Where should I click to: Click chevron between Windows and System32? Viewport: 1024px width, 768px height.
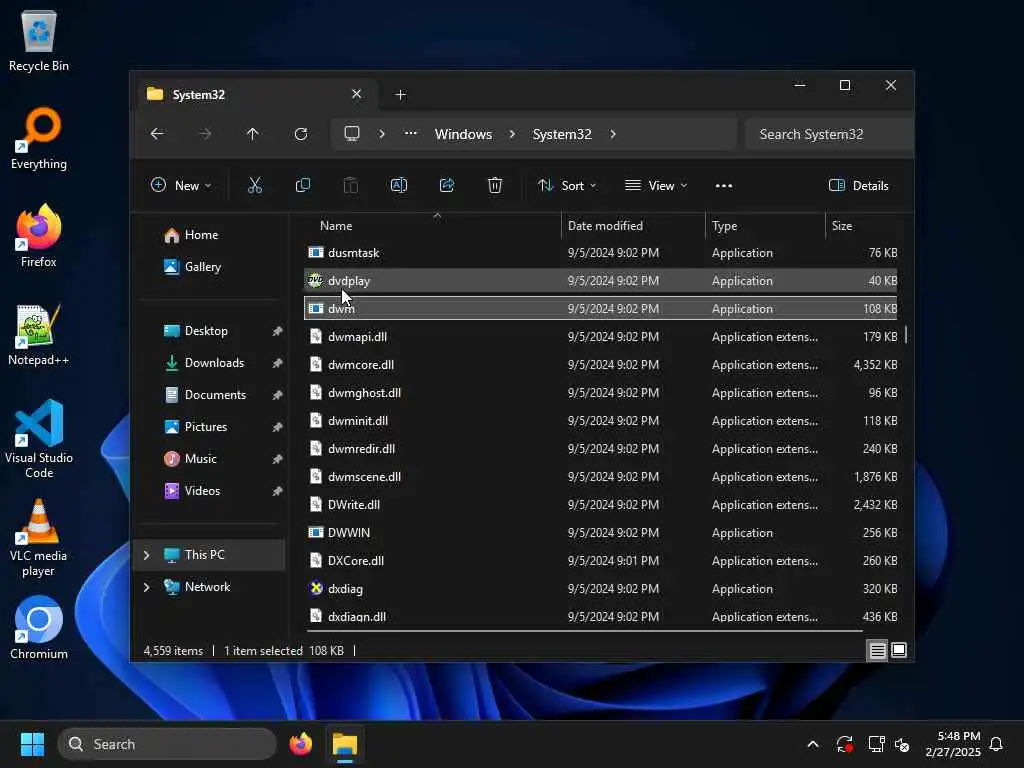pyautogui.click(x=512, y=134)
